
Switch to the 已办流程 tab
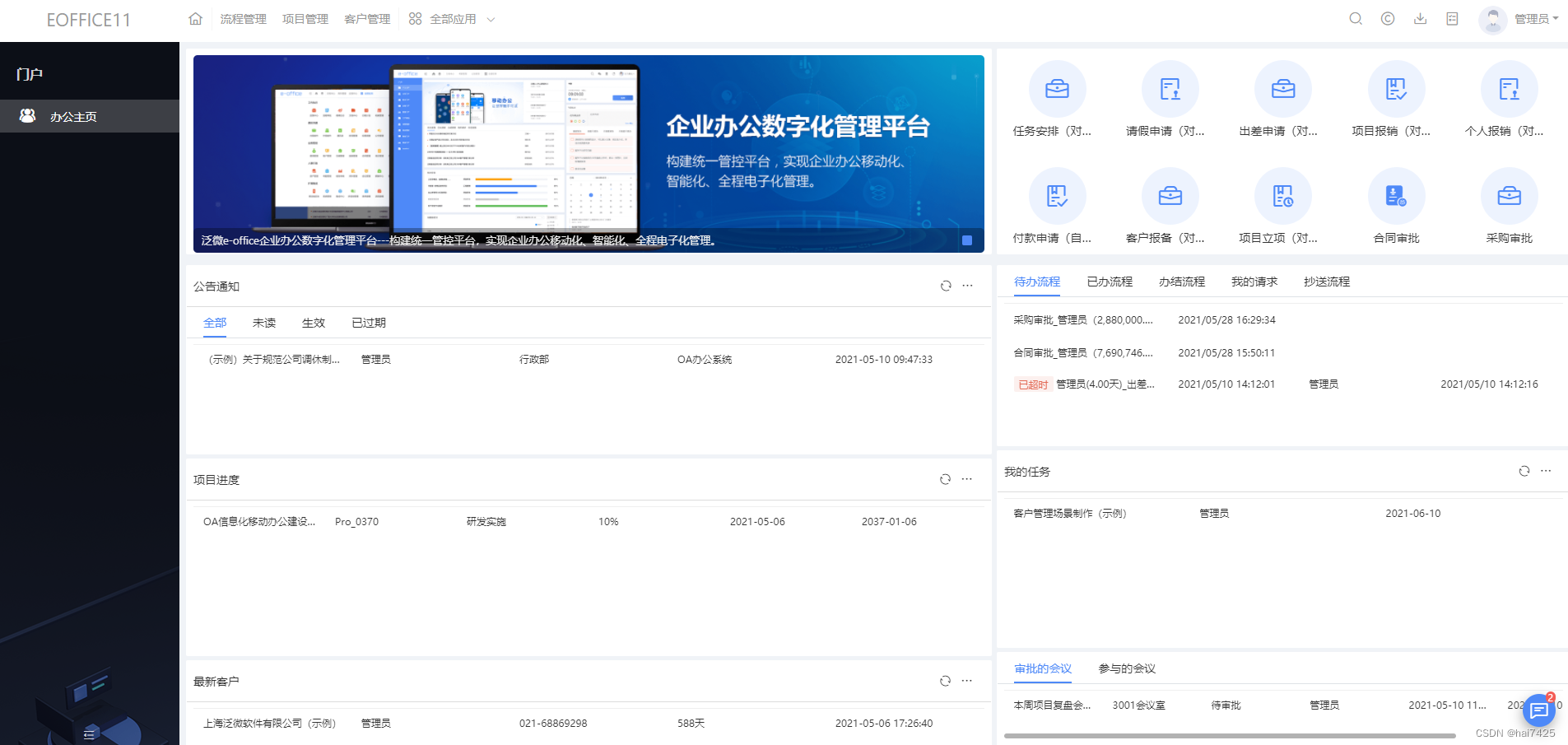pos(1109,281)
